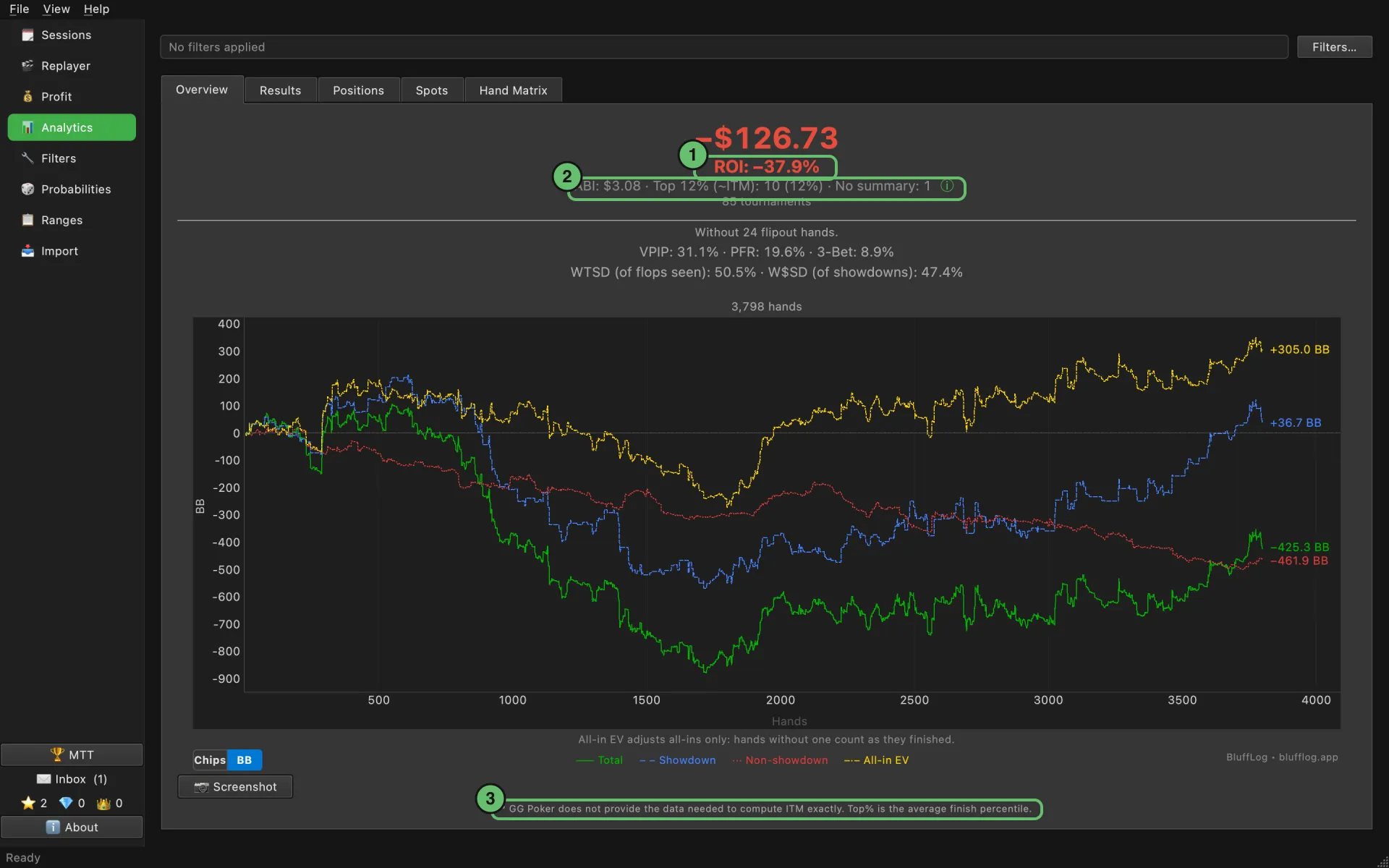
Task: Click the blue diamond icon
Action: [66, 803]
